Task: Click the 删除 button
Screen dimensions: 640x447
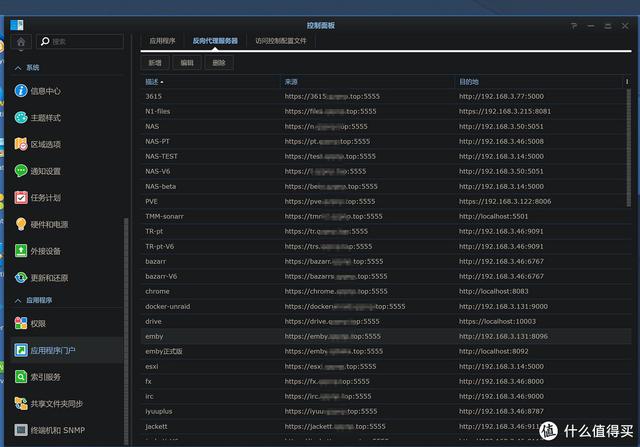Action: click(x=218, y=62)
